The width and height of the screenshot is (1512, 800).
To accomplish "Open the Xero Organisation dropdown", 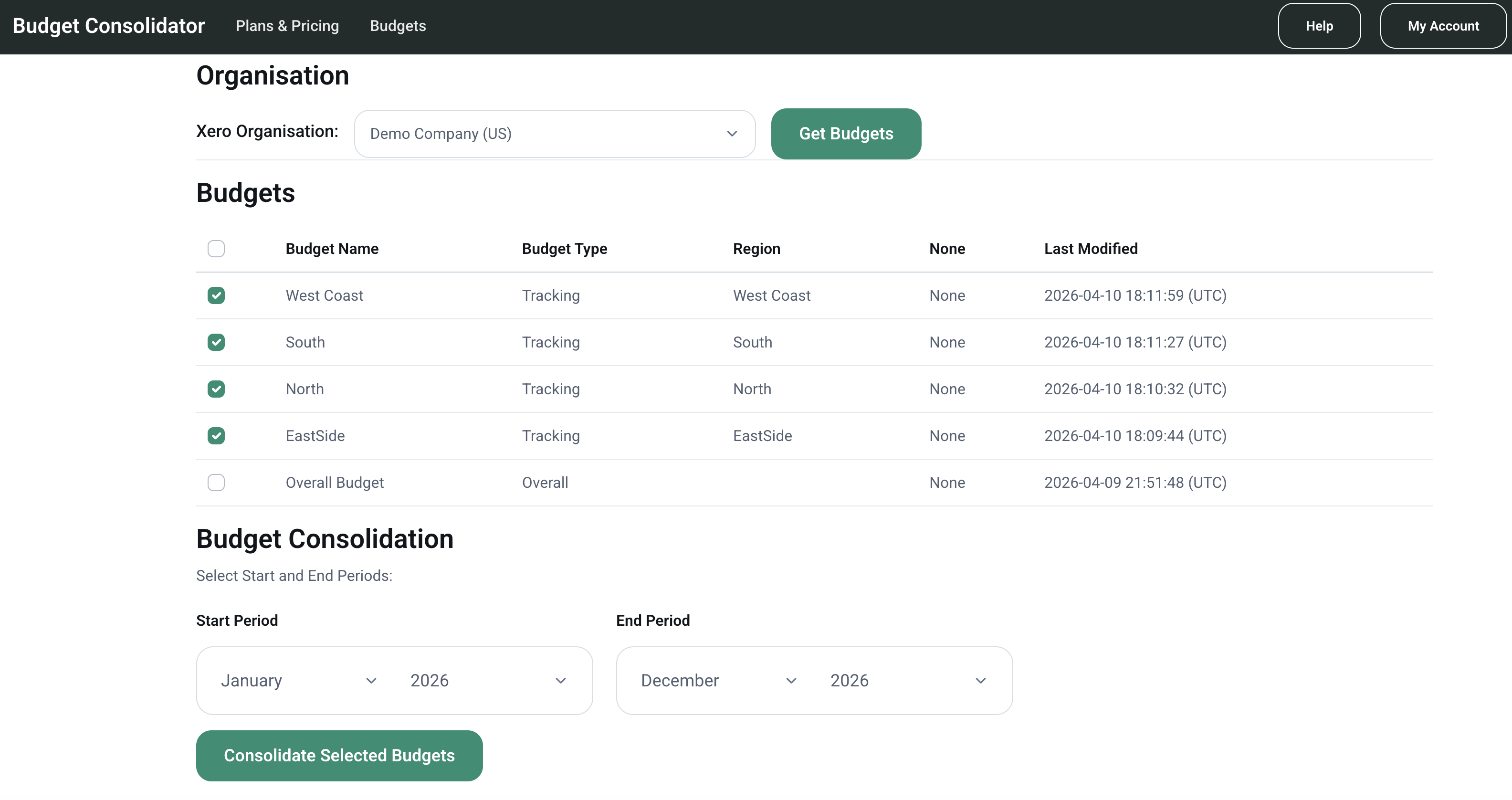I will (x=554, y=133).
